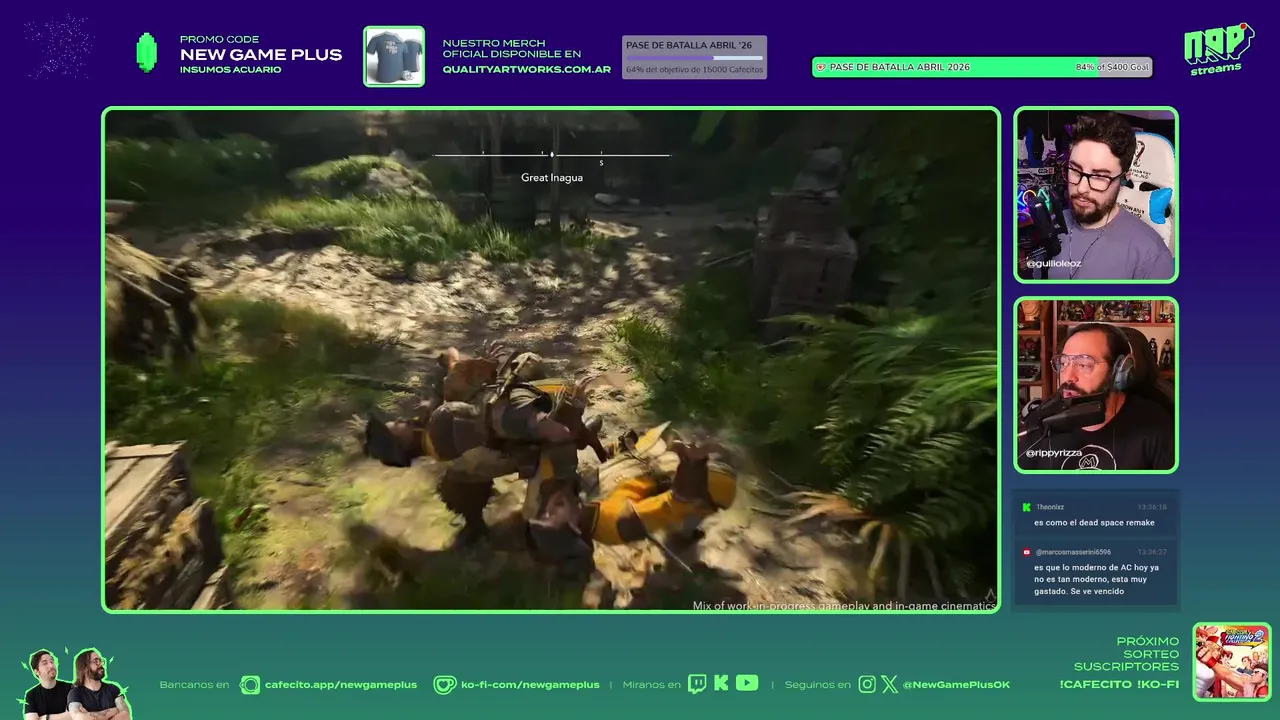The image size is (1280, 720).
Task: Open ko-fi.com/newgameplus link
Action: click(530, 685)
